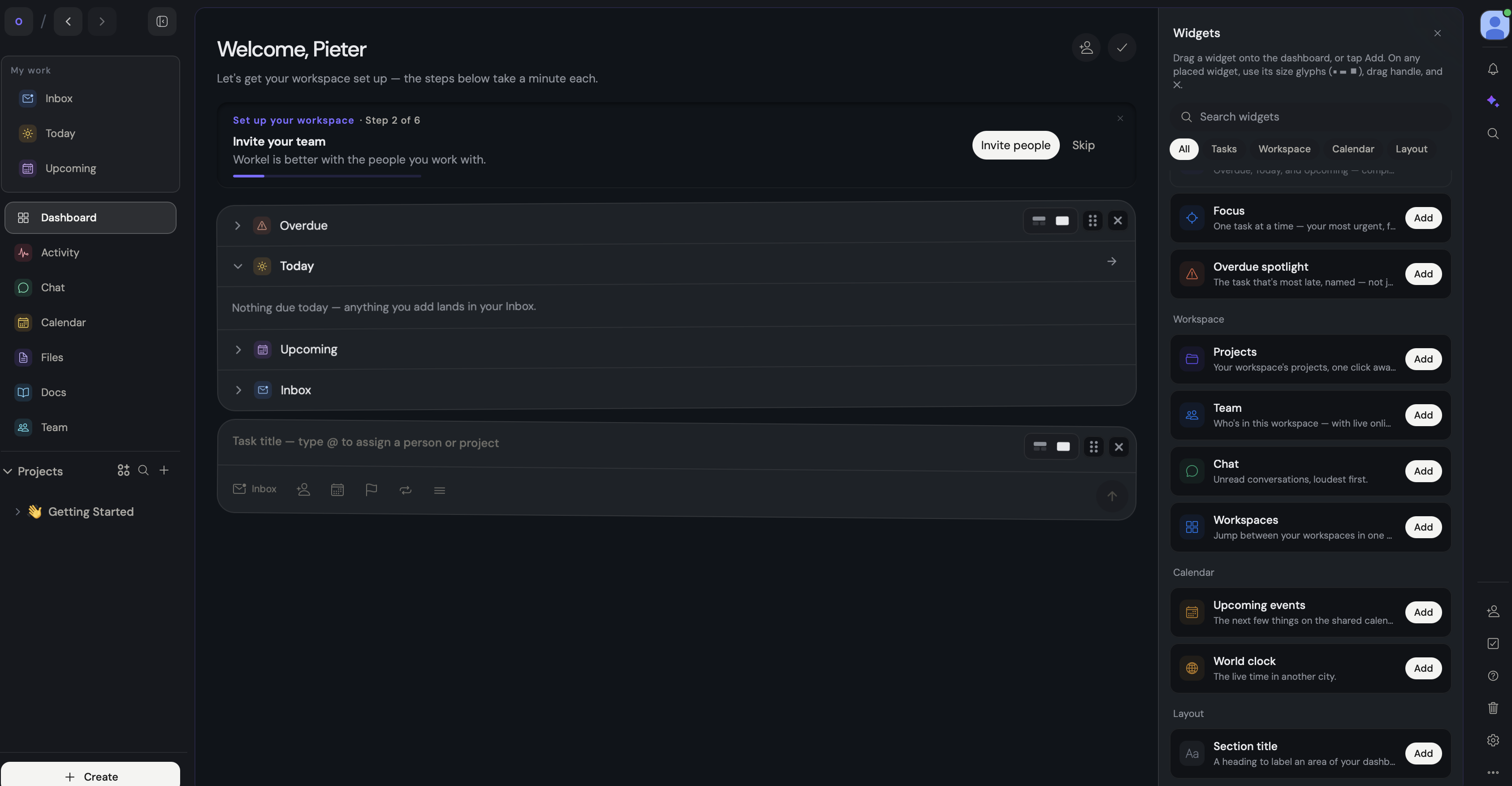Open the Team page in sidebar
Image resolution: width=1512 pixels, height=786 pixels.
(x=91, y=428)
